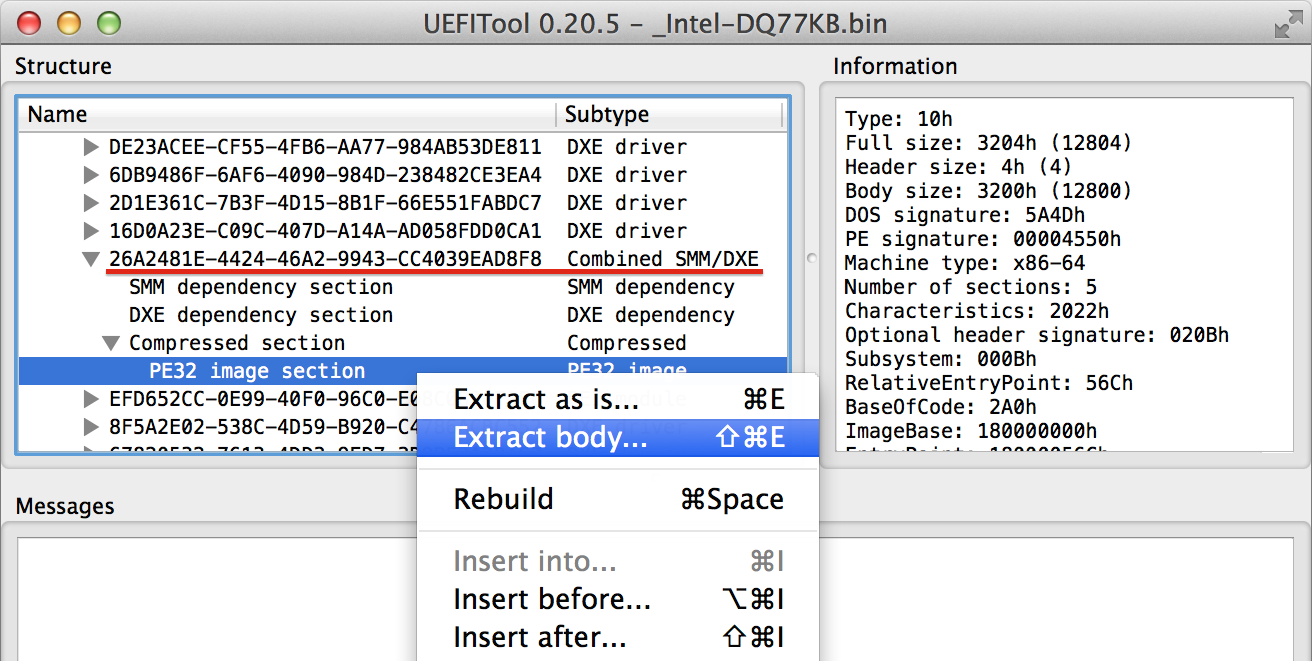
Task: Click the BaseOfCode: 2A0h line
Action: pos(940,407)
